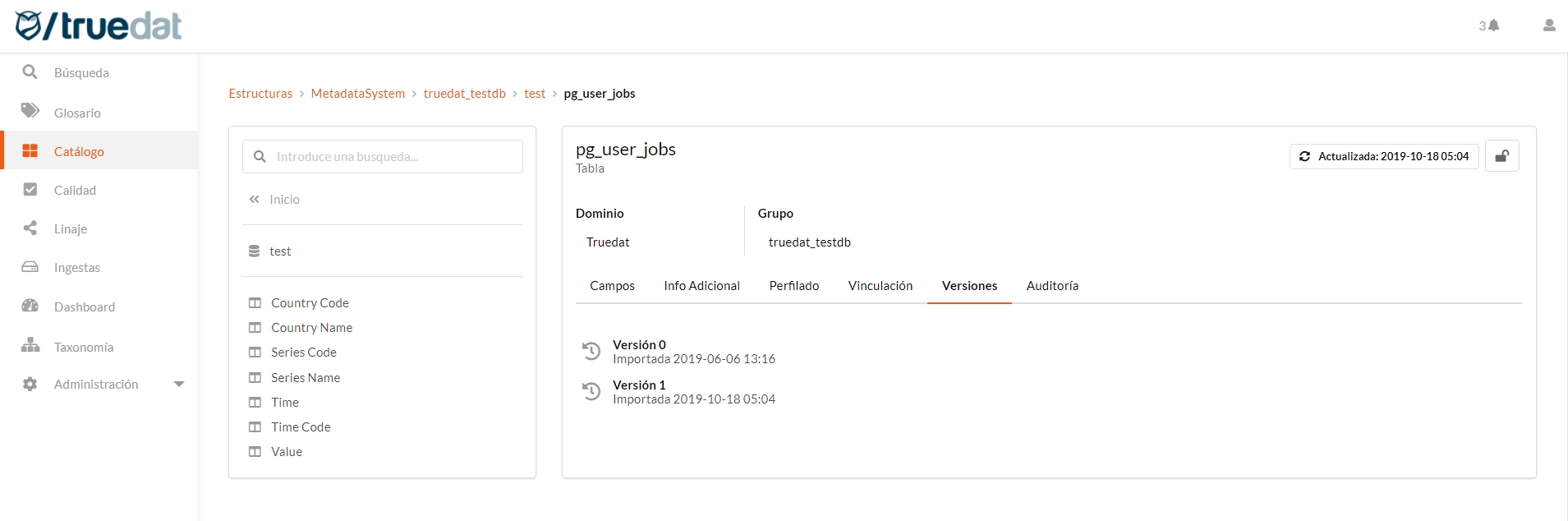Click the Actualizada refresh button
1568x521 pixels.
pos(1384,156)
